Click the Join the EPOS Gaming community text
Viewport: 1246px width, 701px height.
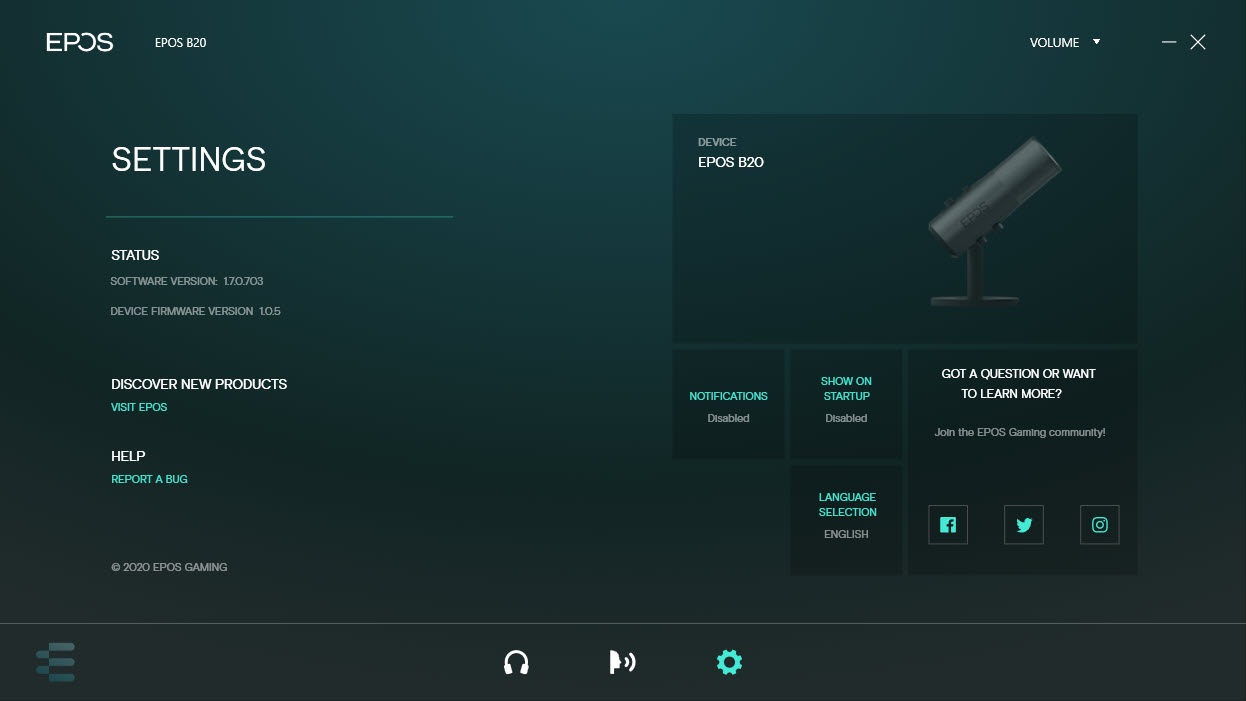1020,432
